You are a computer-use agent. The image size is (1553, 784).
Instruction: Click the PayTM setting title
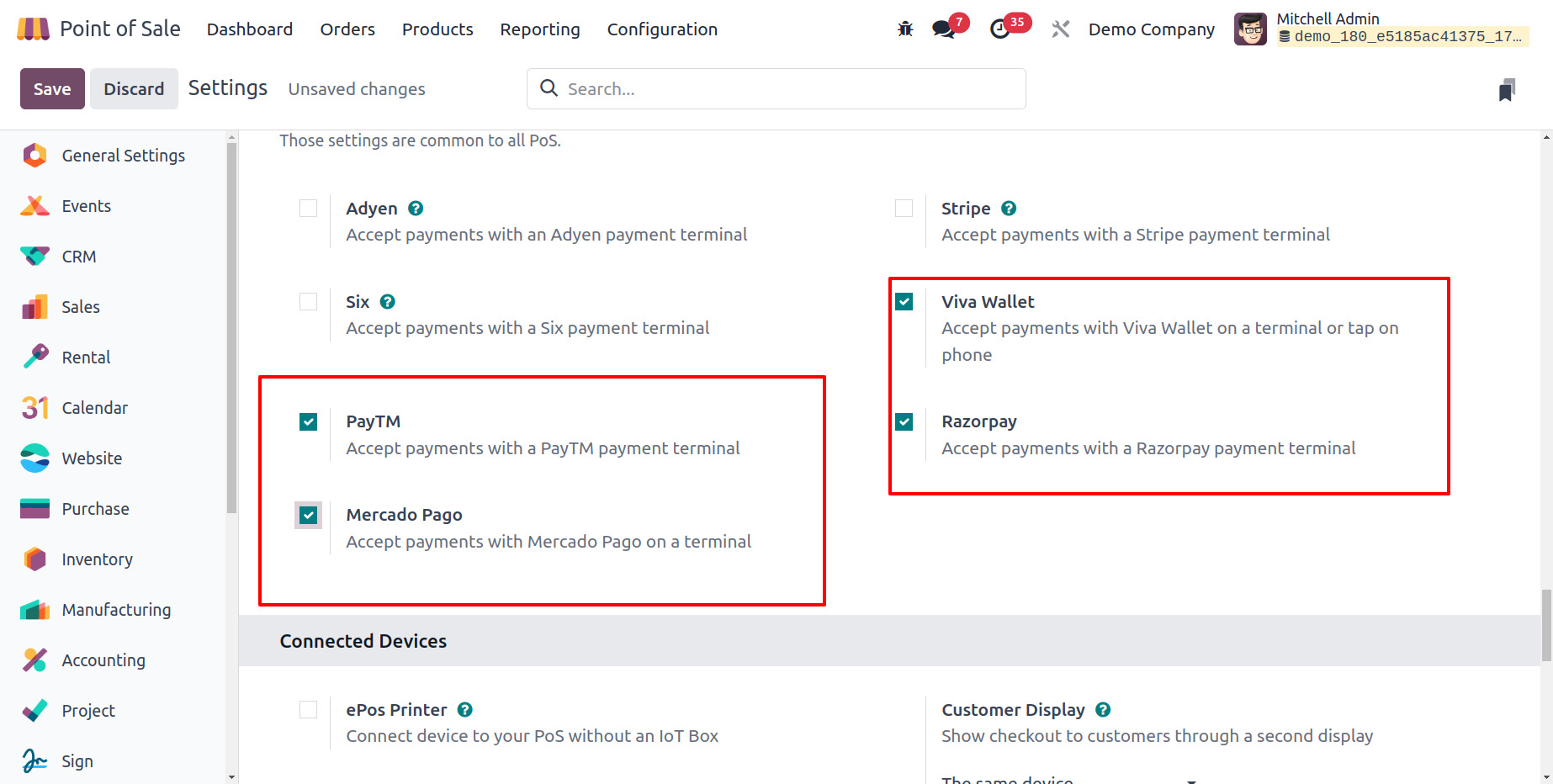point(373,421)
